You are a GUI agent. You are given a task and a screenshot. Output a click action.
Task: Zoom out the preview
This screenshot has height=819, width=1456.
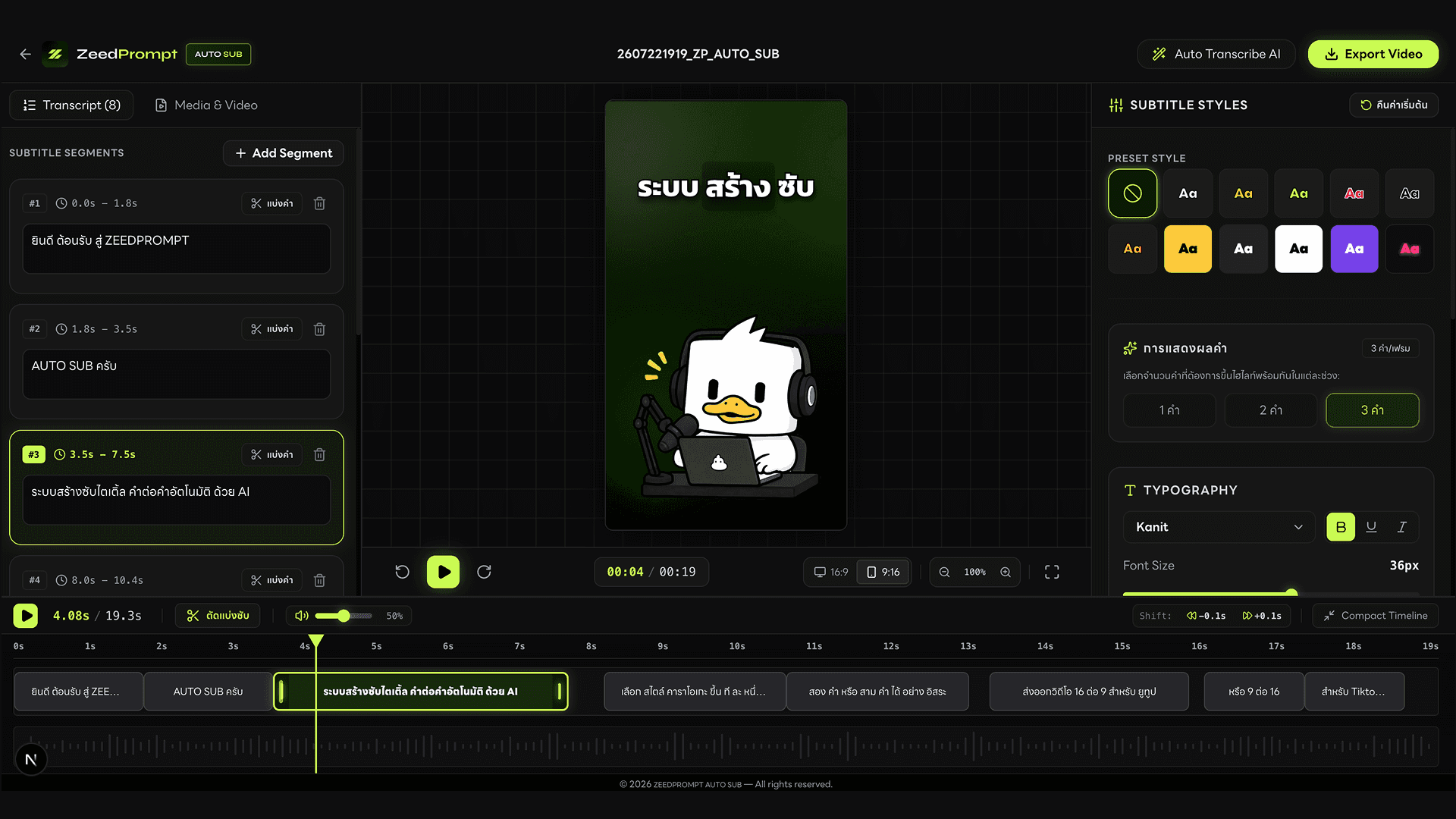(x=944, y=572)
